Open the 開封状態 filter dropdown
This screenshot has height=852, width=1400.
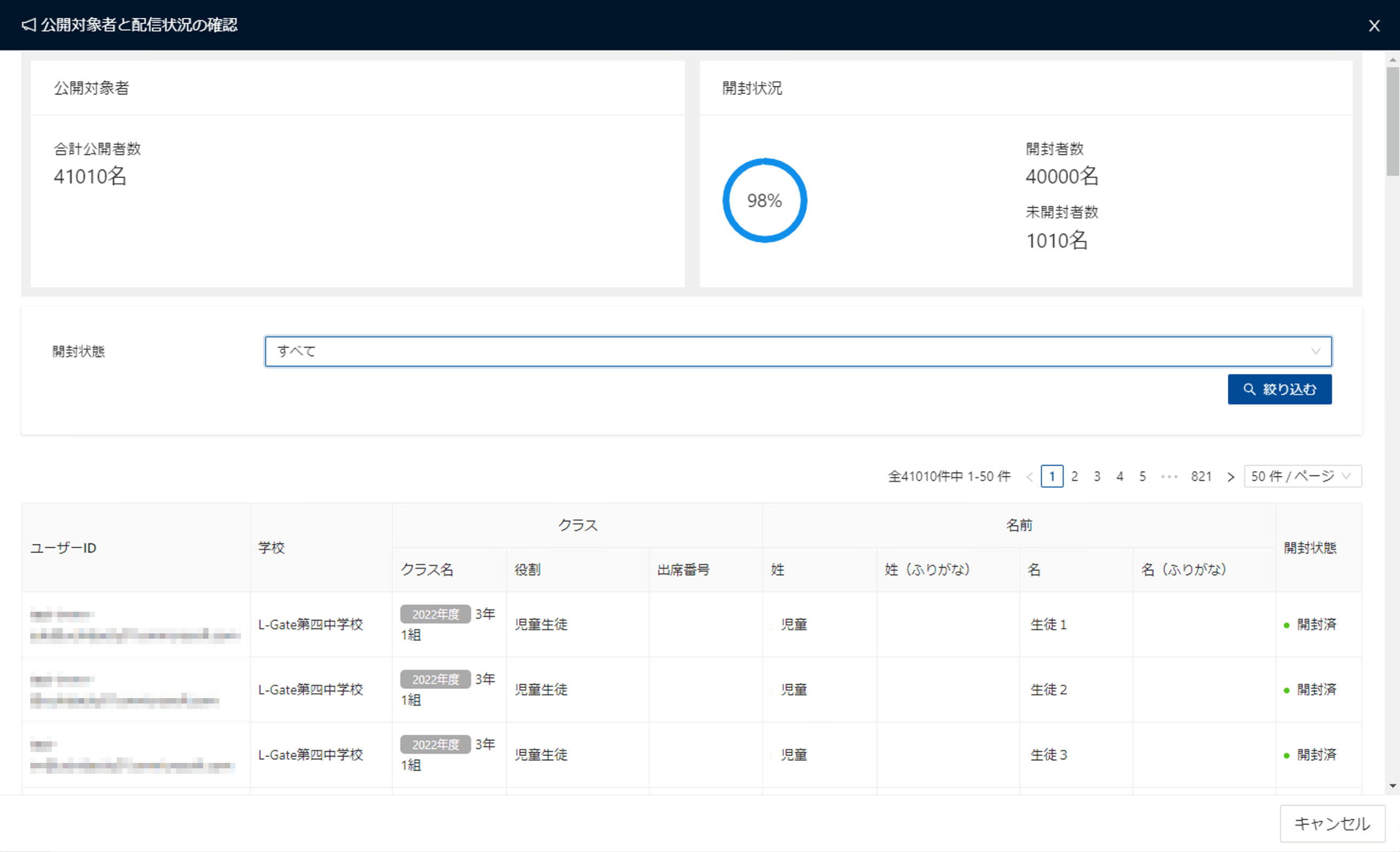797,351
